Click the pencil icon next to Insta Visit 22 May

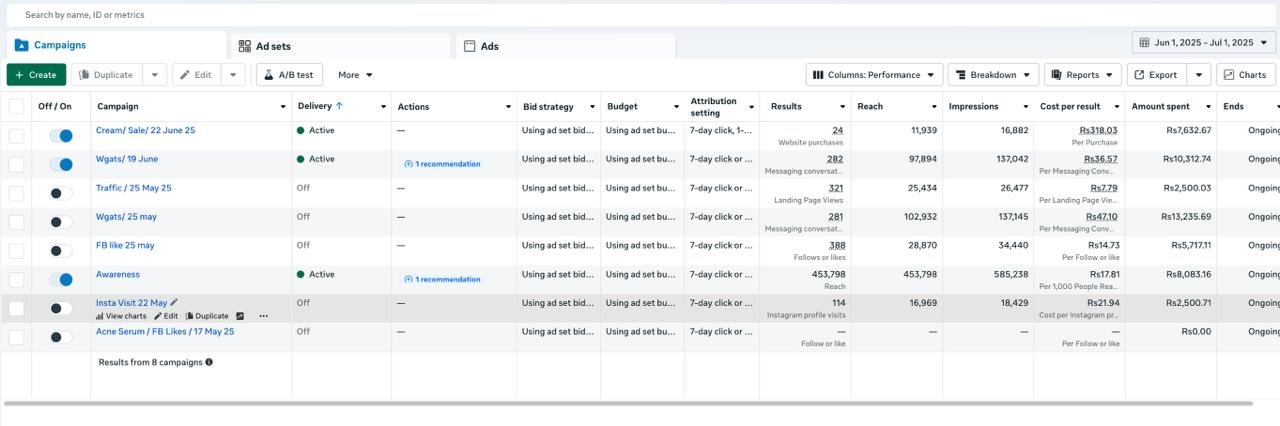pos(174,302)
